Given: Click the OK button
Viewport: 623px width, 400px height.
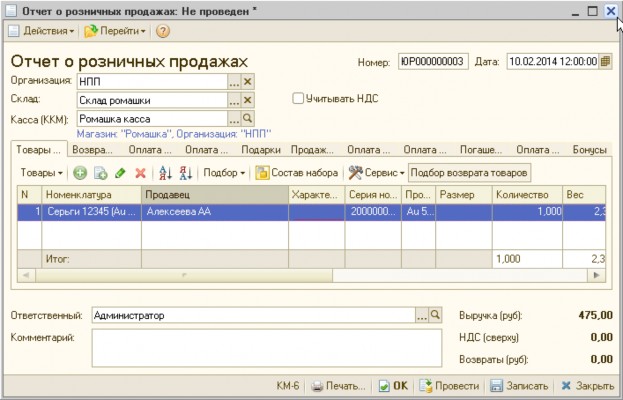Looking at the screenshot, I should [x=393, y=386].
